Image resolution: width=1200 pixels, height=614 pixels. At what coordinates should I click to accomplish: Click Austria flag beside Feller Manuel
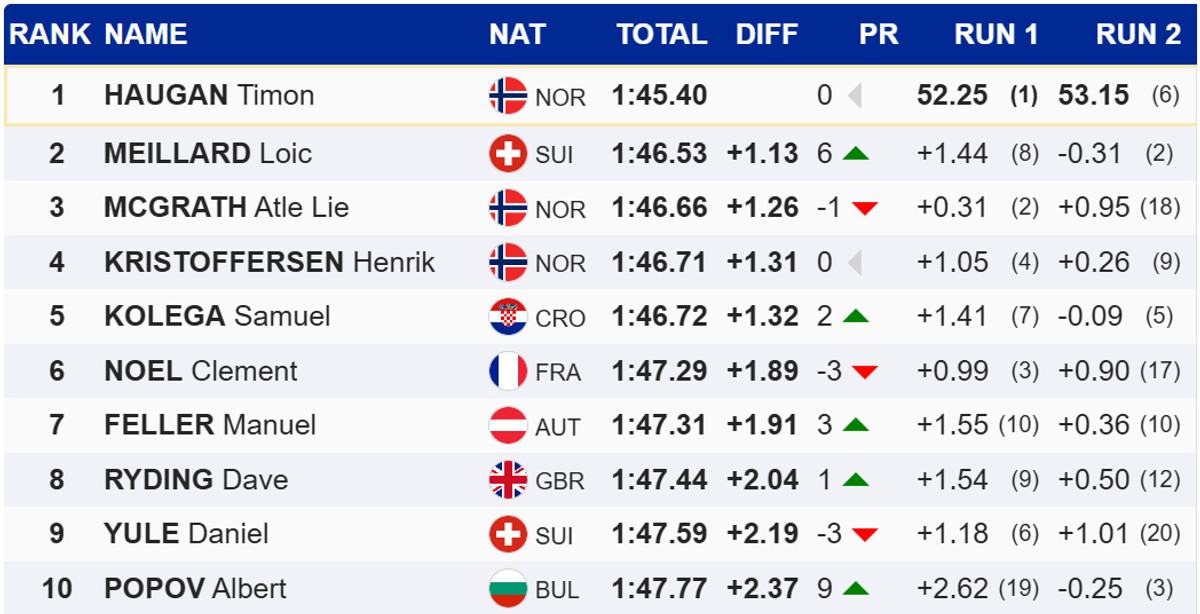pyautogui.click(x=508, y=426)
